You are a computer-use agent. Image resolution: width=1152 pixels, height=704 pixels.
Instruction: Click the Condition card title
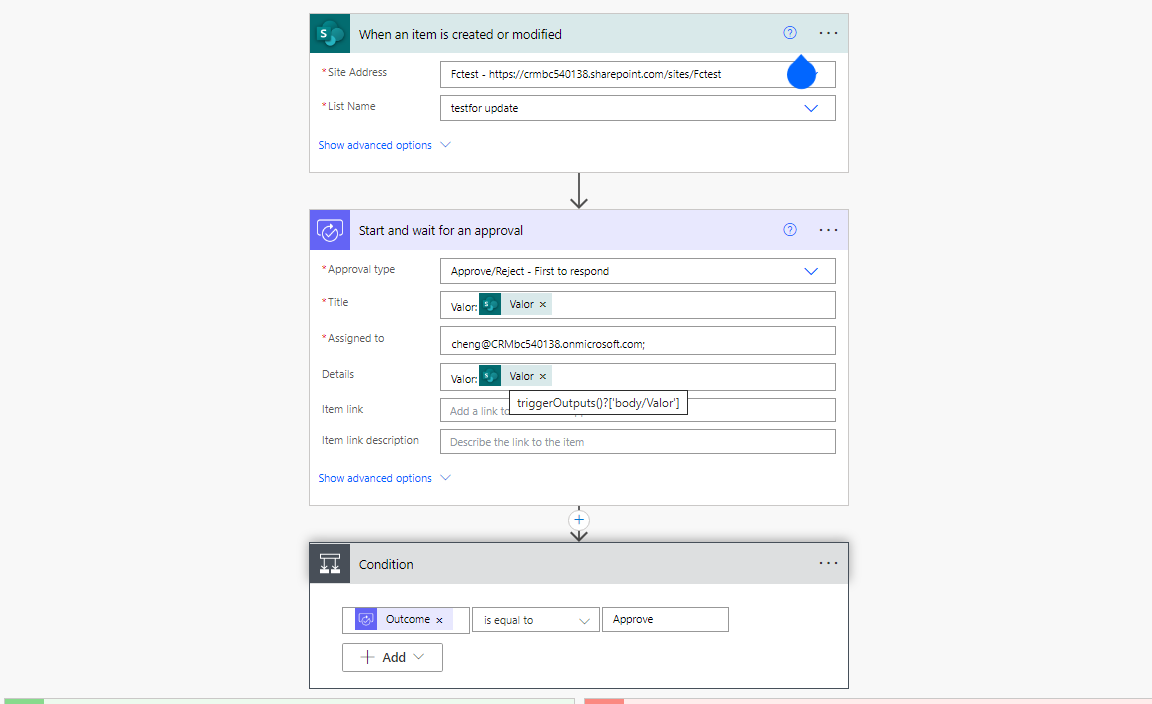pos(386,564)
